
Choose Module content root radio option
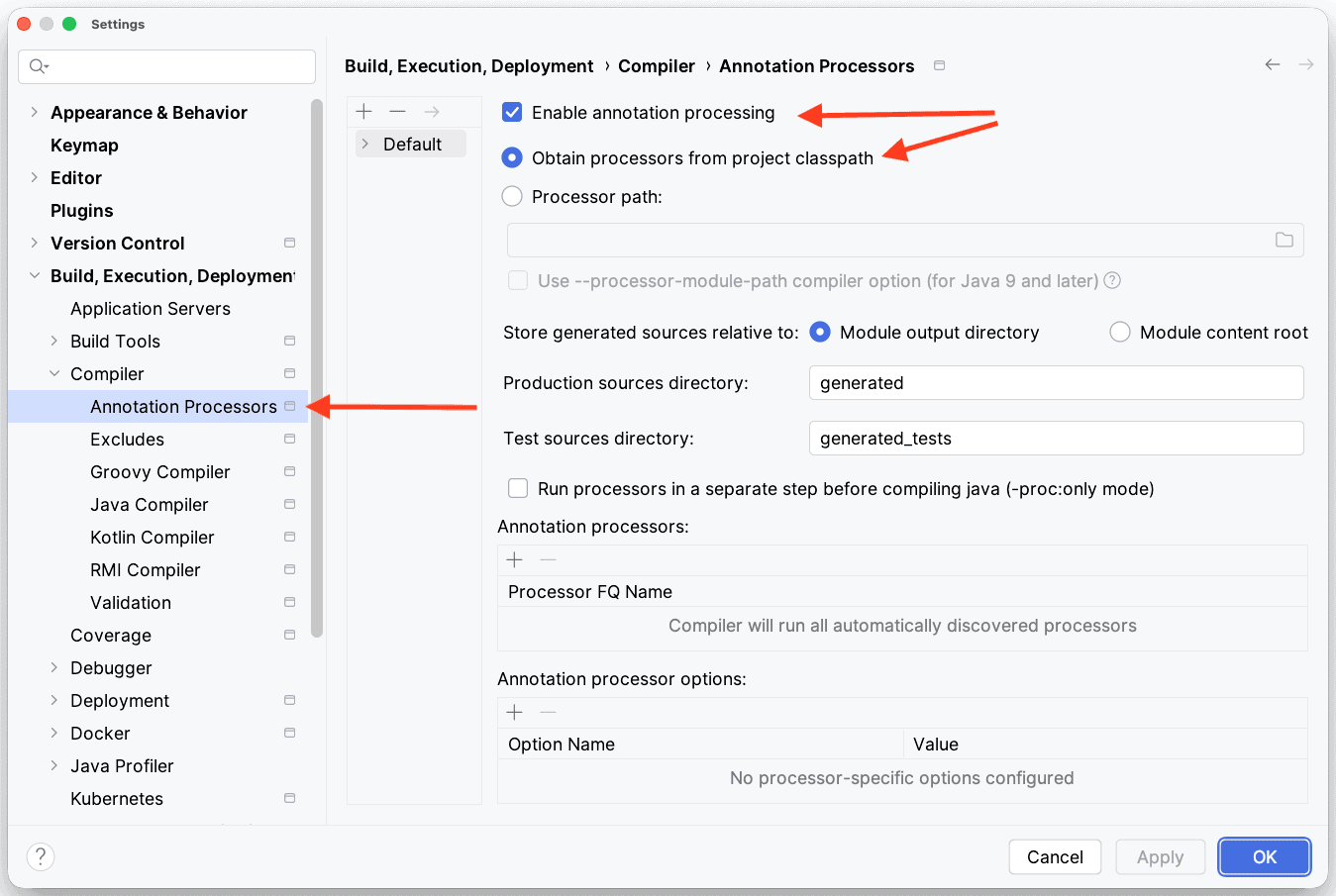[1120, 333]
